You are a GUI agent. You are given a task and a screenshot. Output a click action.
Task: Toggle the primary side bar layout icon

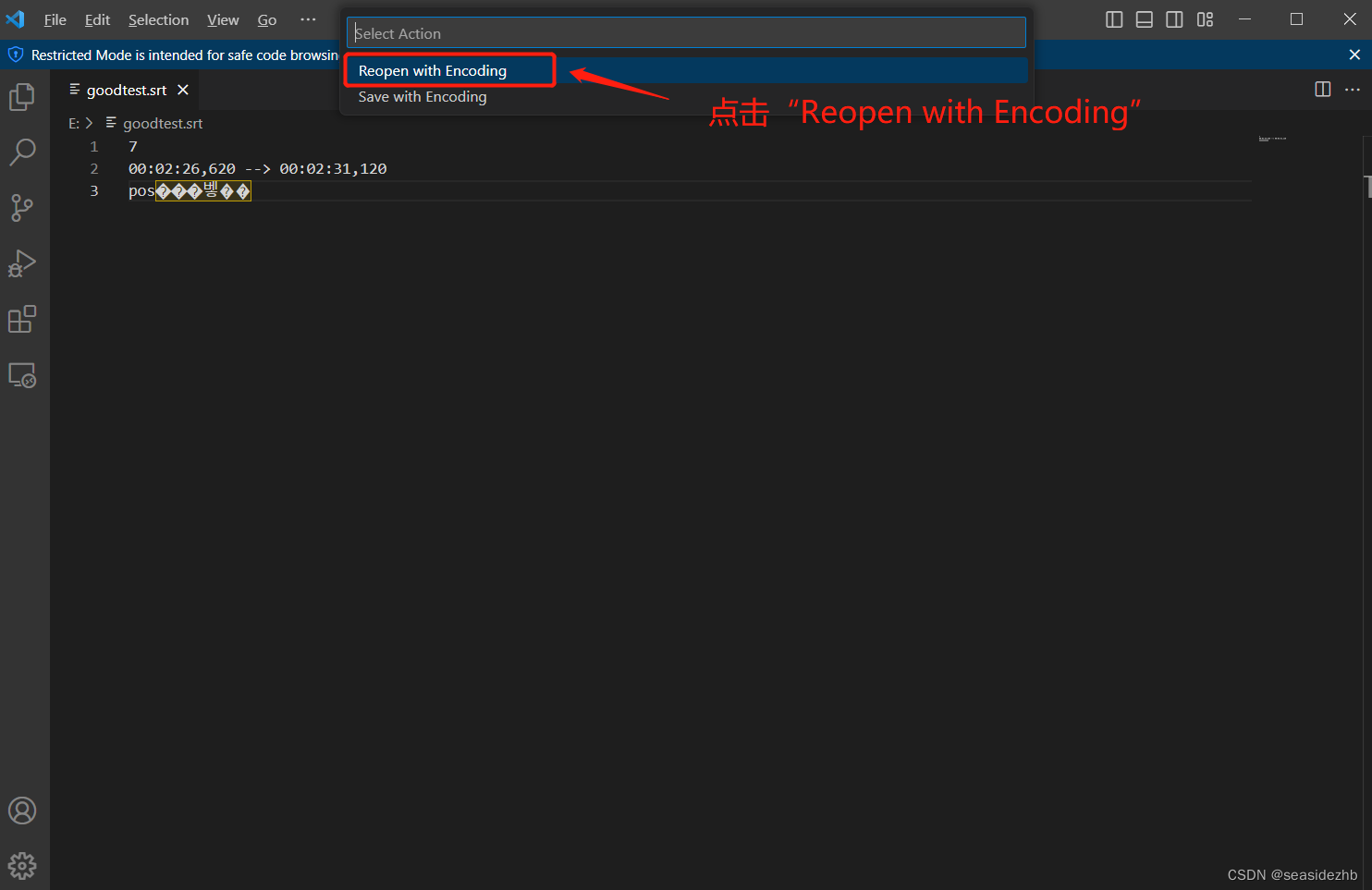coord(1114,19)
